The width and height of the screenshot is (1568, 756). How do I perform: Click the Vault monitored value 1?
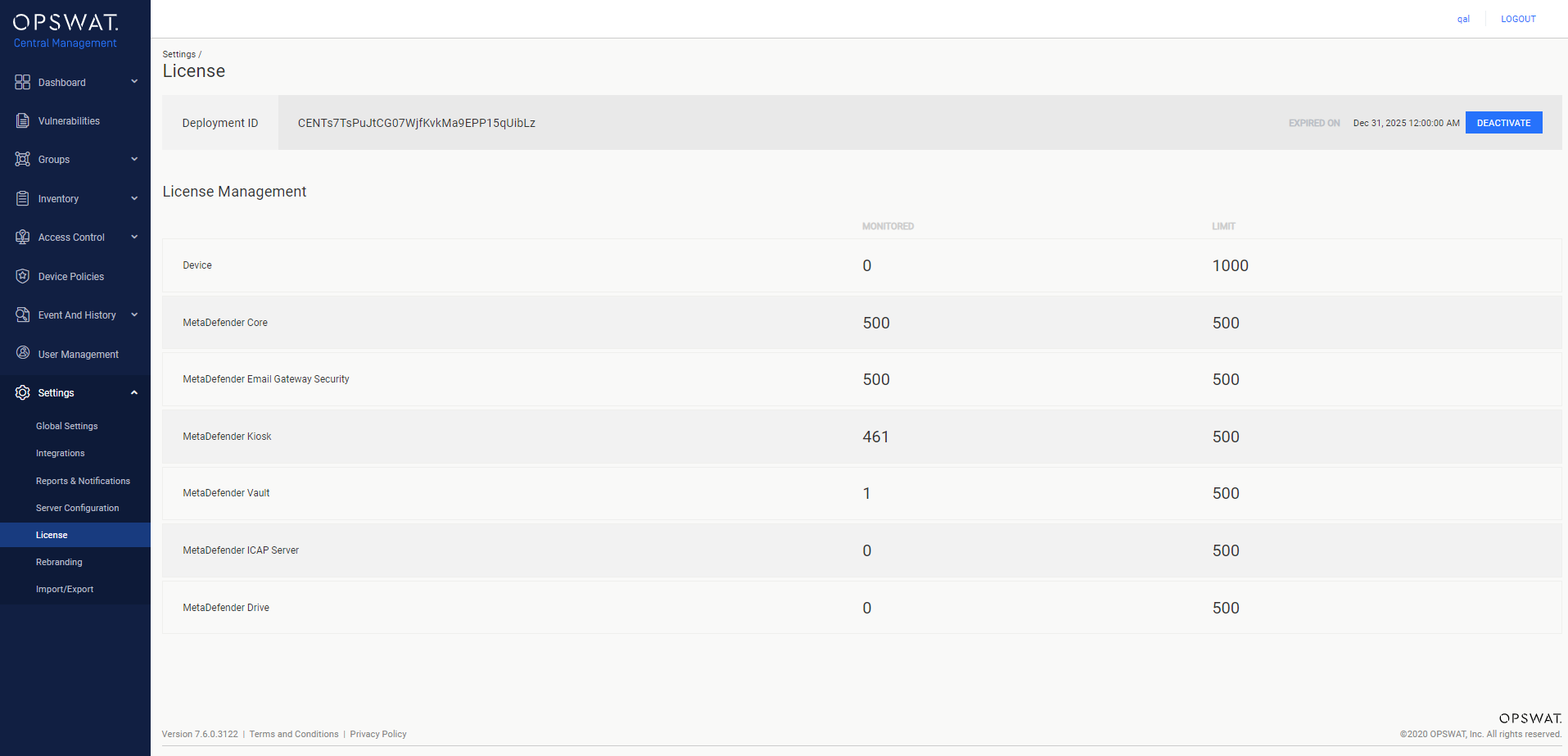866,493
